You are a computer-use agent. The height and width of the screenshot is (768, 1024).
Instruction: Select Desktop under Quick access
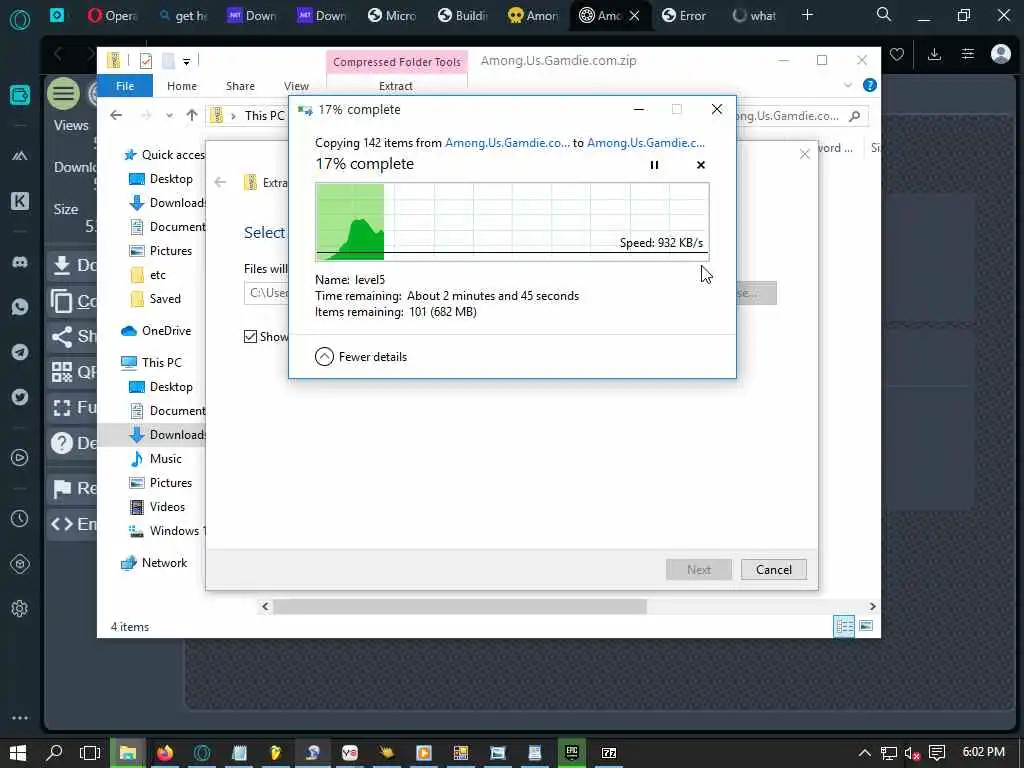161,179
